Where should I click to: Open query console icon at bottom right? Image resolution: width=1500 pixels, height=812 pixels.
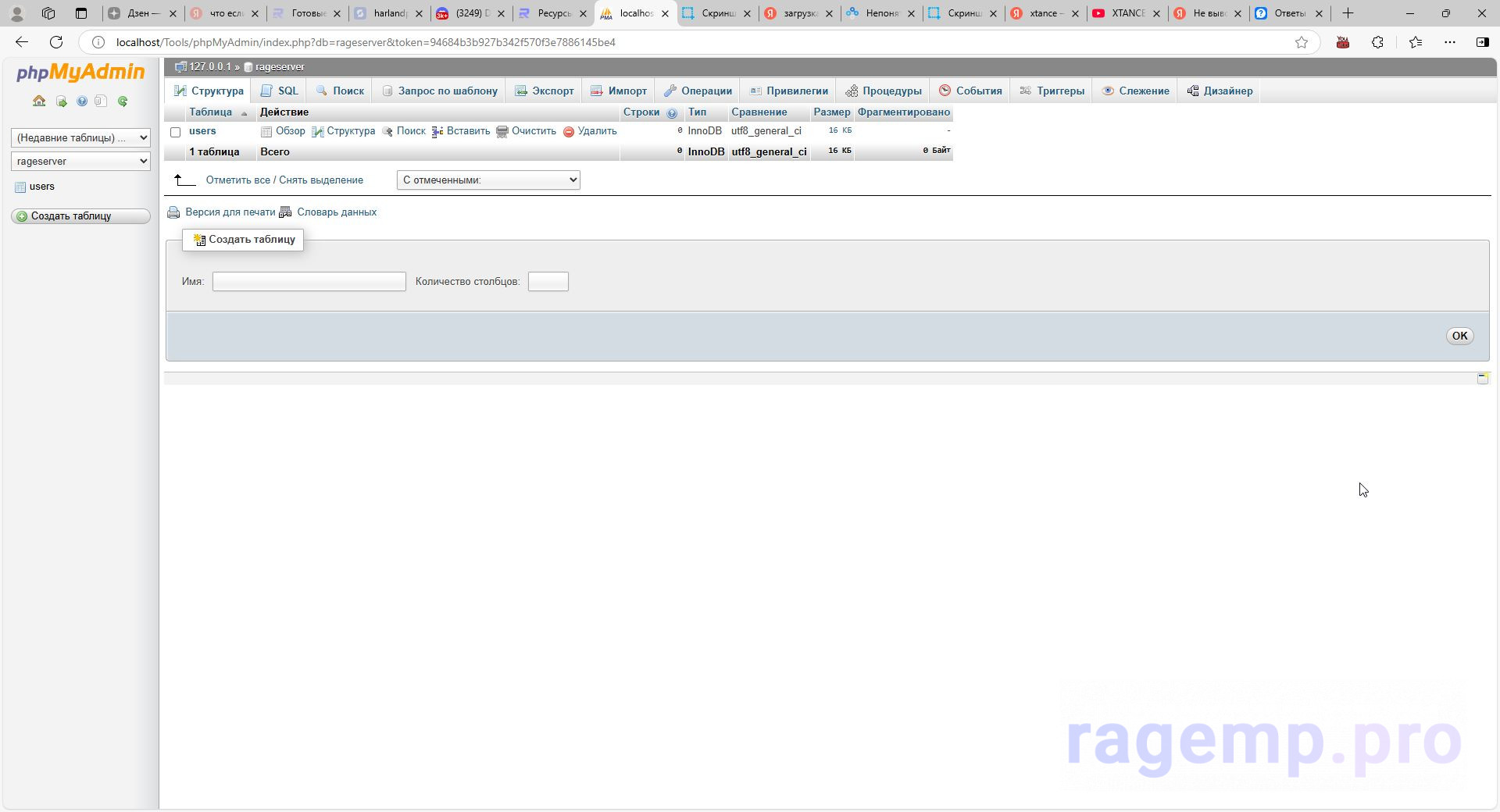(1482, 378)
